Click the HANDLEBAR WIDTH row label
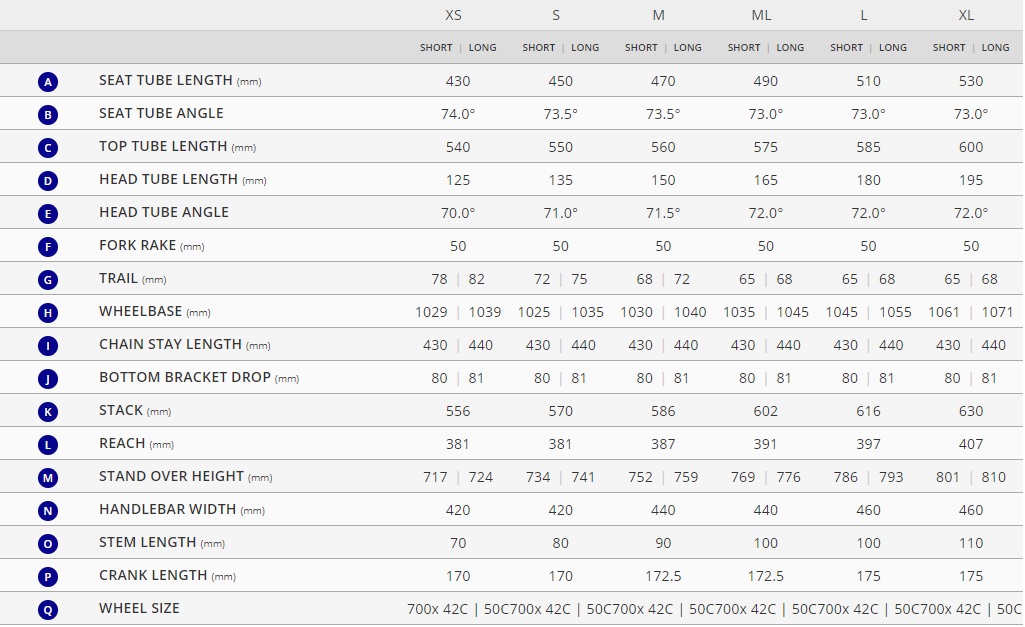The height and width of the screenshot is (627, 1025). point(167,509)
